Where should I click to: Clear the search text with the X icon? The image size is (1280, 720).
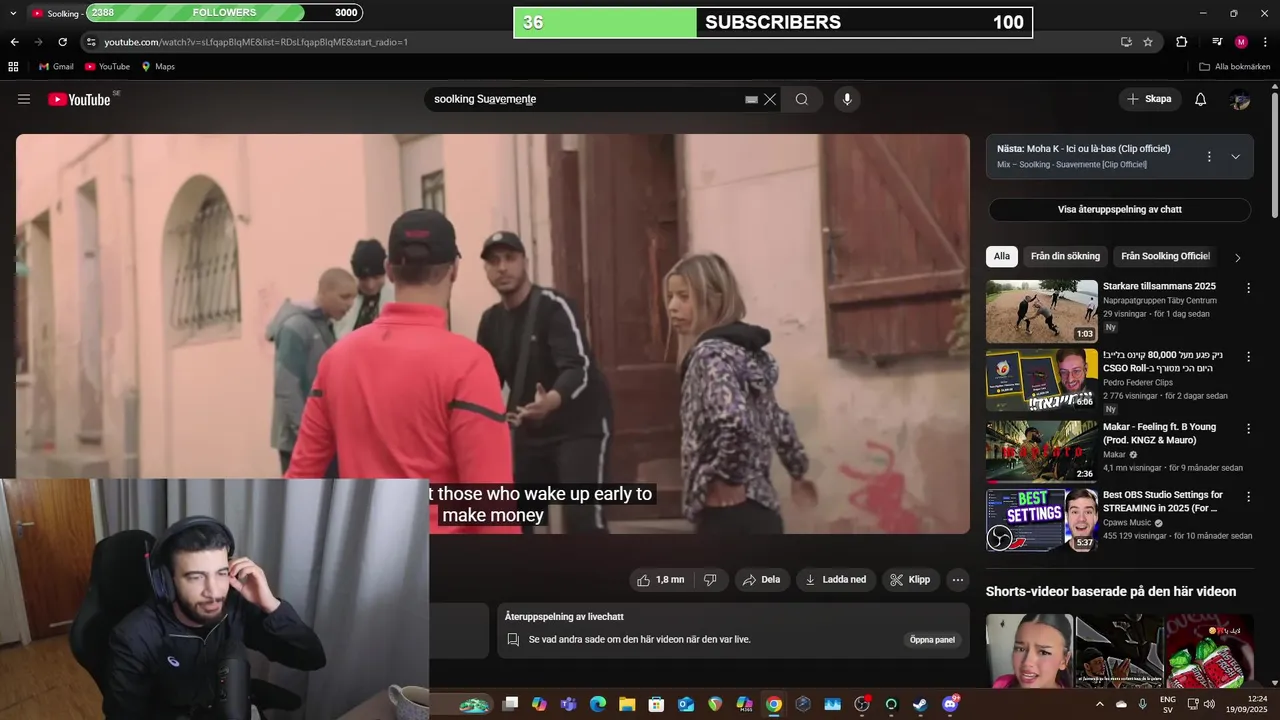pyautogui.click(x=770, y=99)
